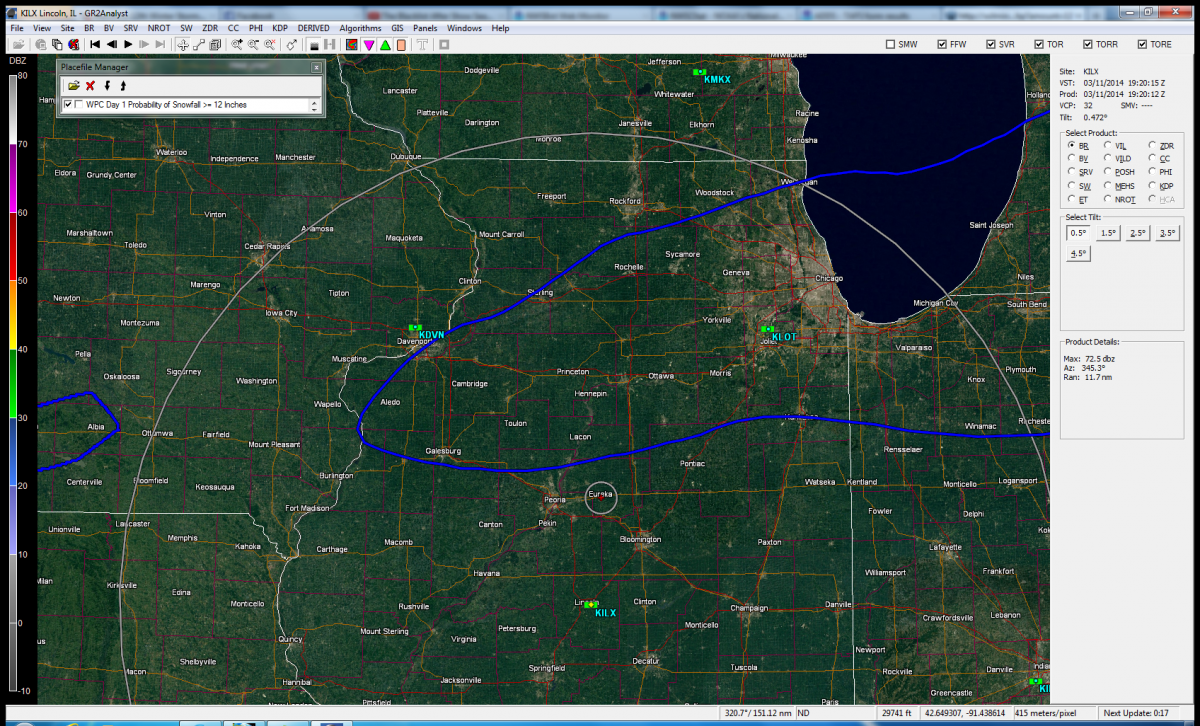Click the globe with red X icon
1200x726 pixels.
[x=73, y=44]
